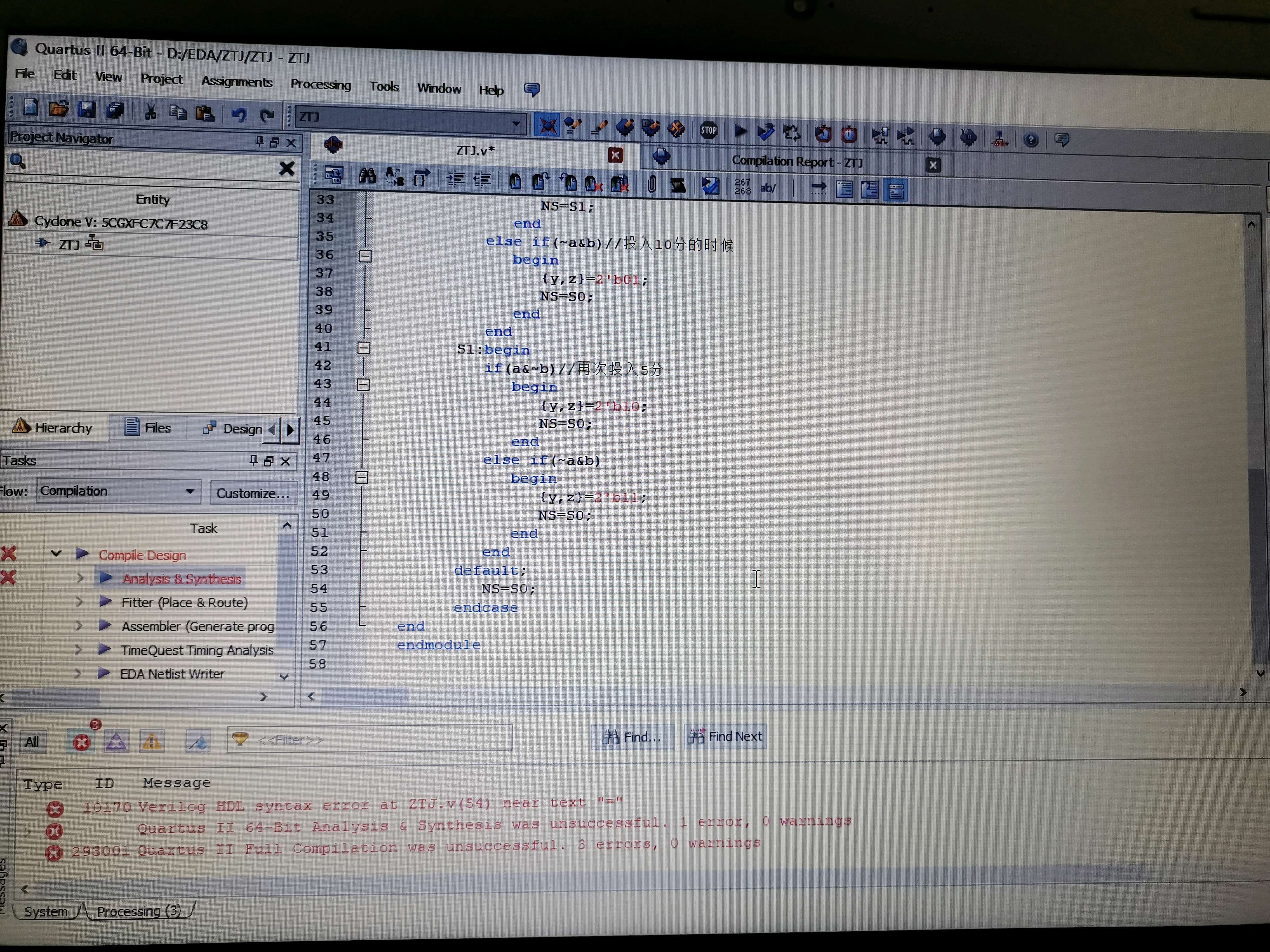Toggle the critical warning messages filter

[x=116, y=742]
